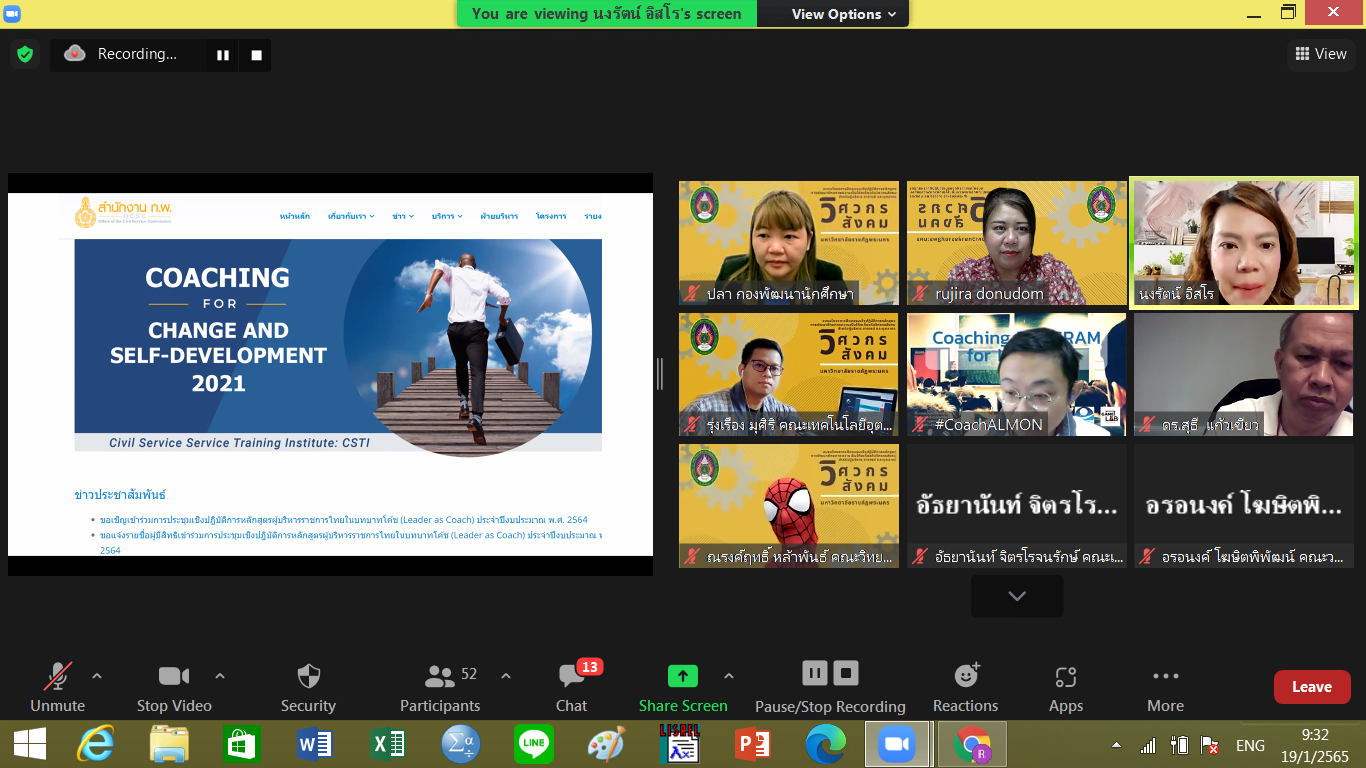Click the red Leave button
This screenshot has height=768, width=1366.
pyautogui.click(x=1311, y=687)
